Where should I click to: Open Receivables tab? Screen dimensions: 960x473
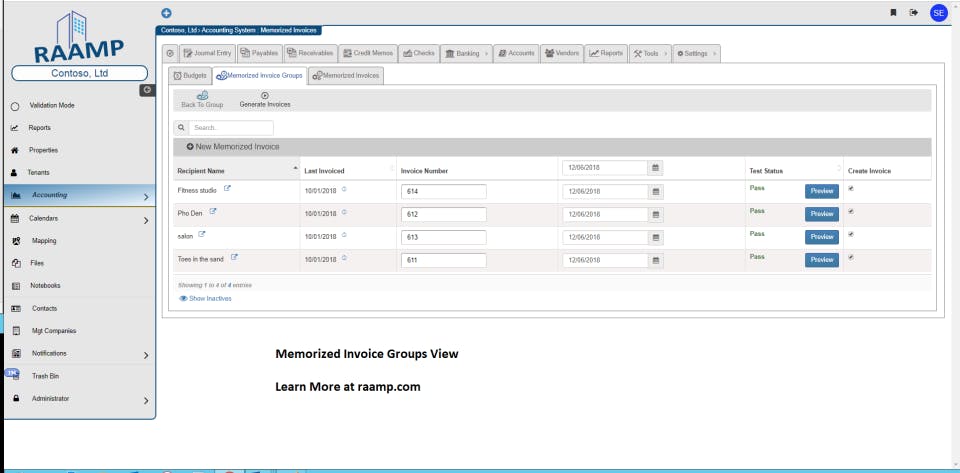pyautogui.click(x=310, y=54)
